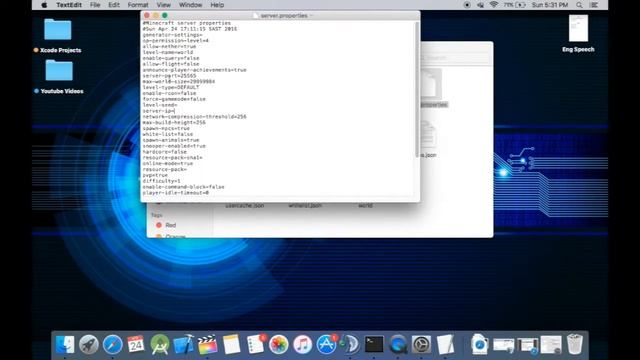640x360 pixels.
Task: Open Finder from the Dock
Action: pos(65,345)
